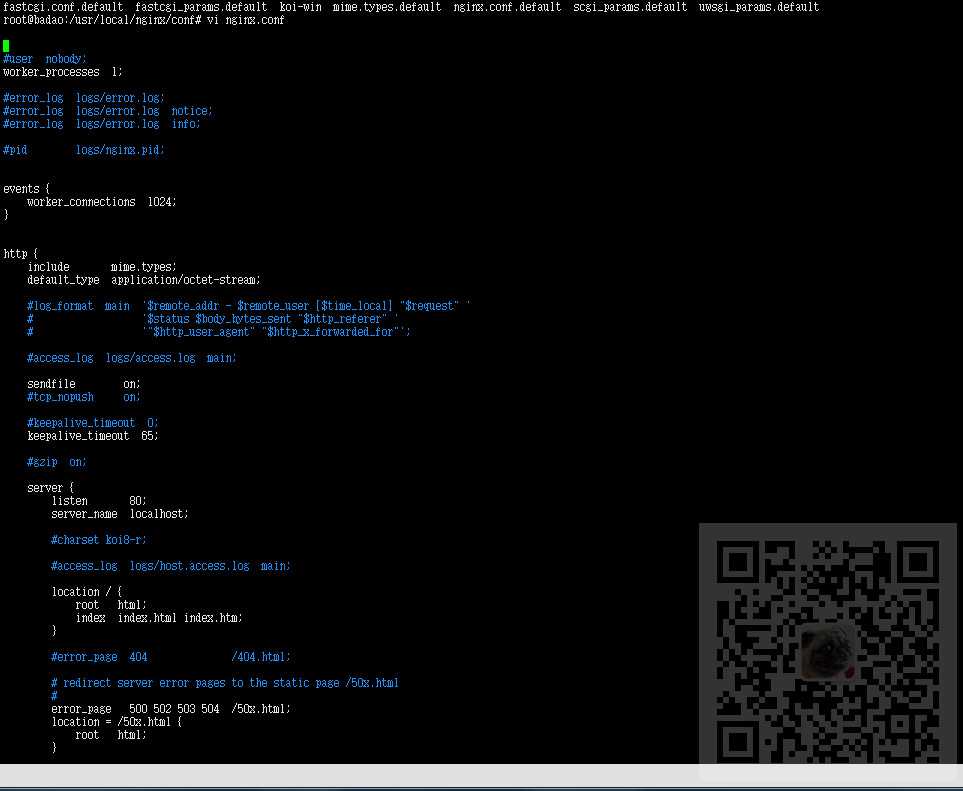963x791 pixels.
Task: Click '# redirect server error pages' comment
Action: pos(225,683)
